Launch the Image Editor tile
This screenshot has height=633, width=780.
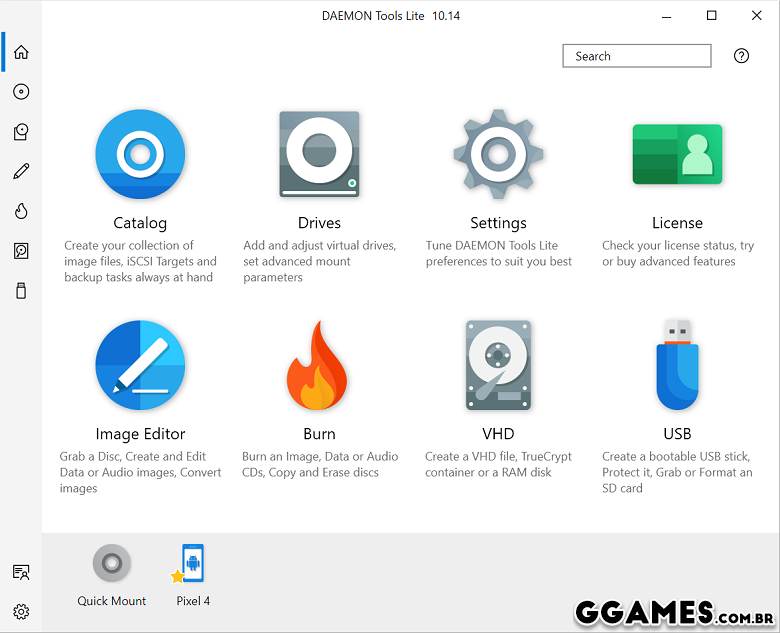click(140, 366)
